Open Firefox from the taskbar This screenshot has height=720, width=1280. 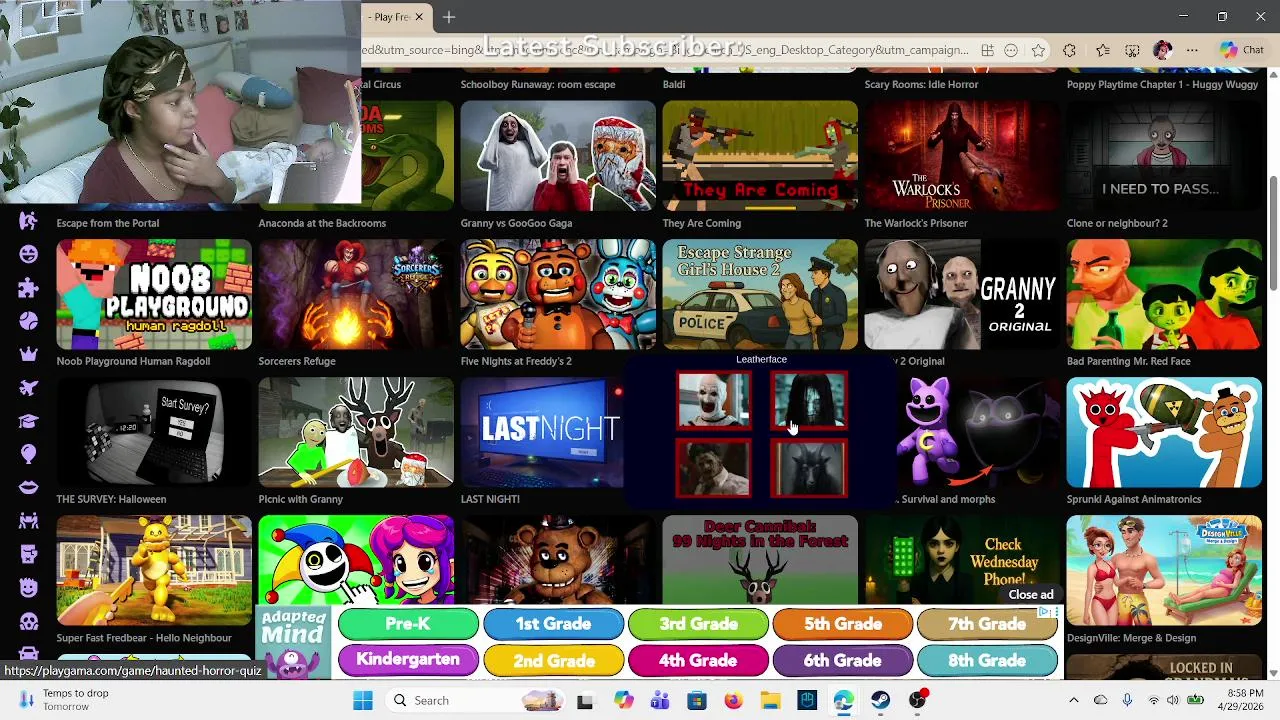click(x=733, y=700)
